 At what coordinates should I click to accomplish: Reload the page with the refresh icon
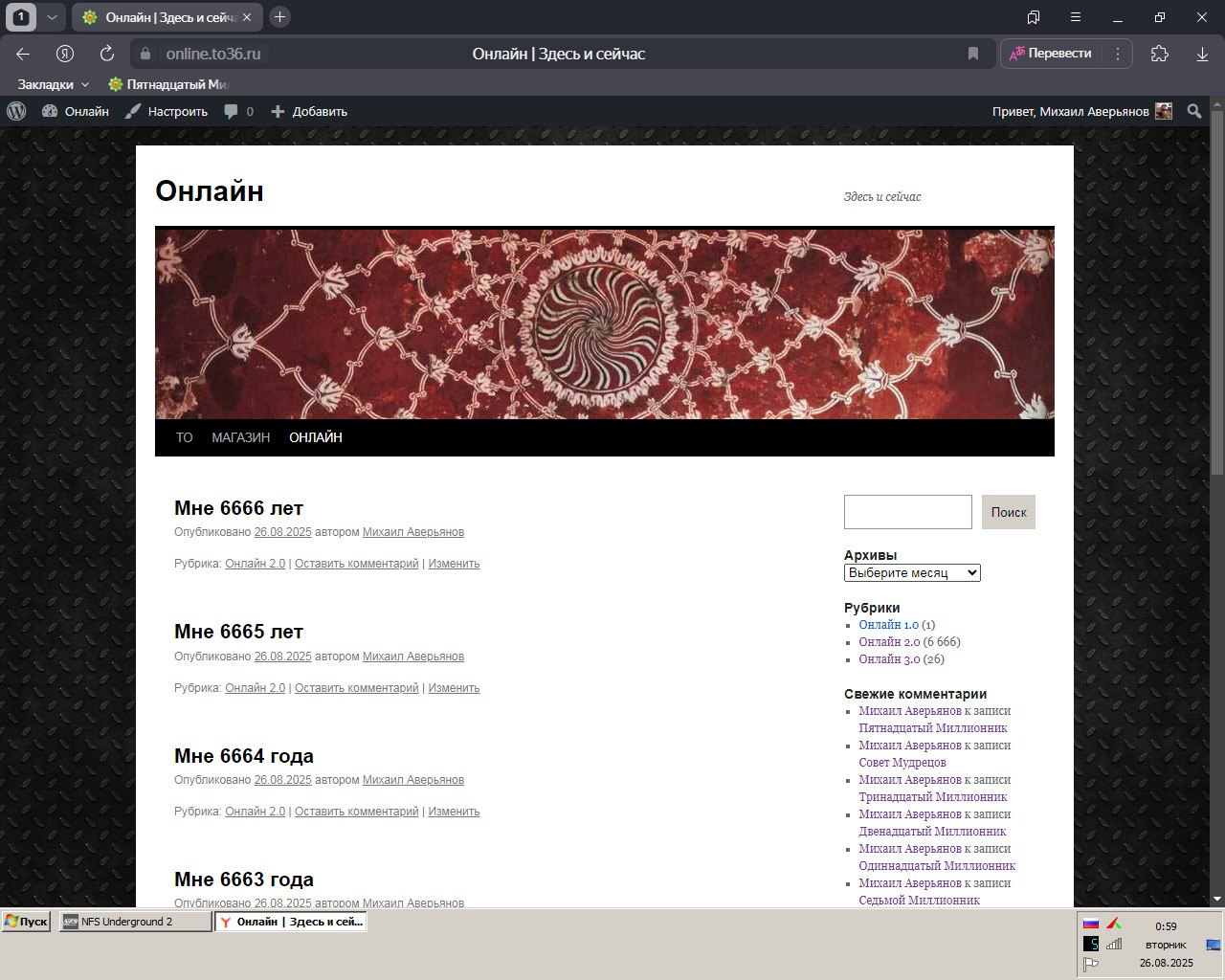tap(107, 54)
